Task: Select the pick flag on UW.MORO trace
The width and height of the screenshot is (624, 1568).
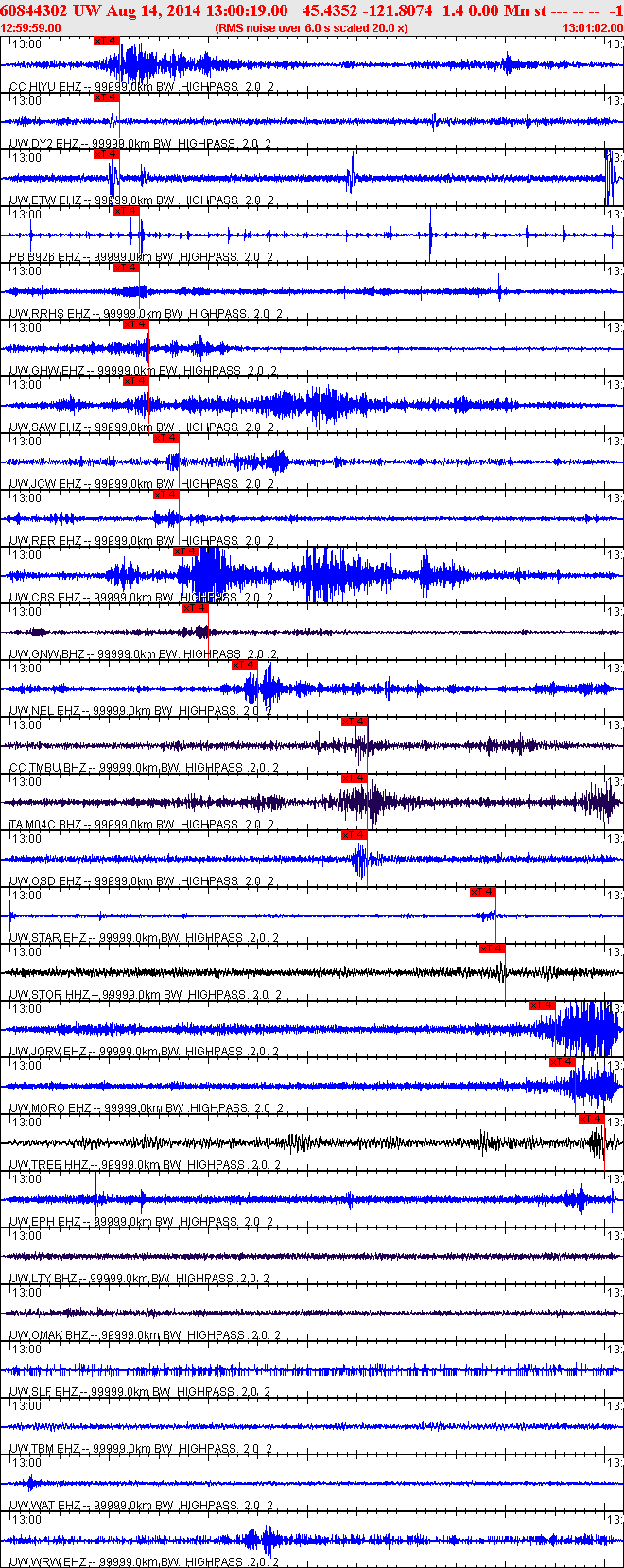Action: tap(563, 1062)
